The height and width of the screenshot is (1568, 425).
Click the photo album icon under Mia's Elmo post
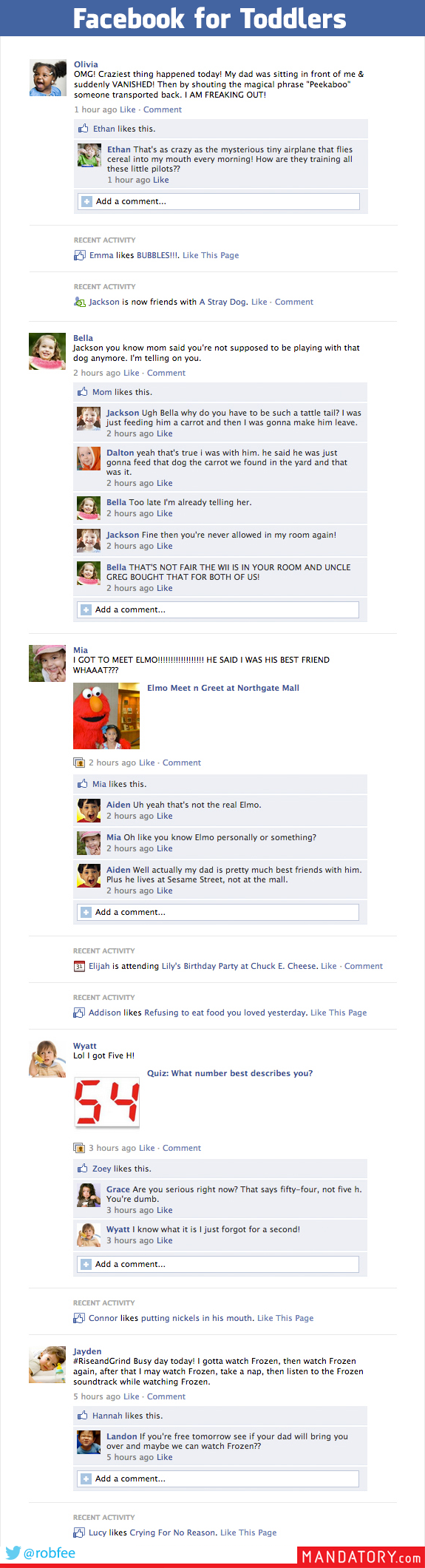coord(79,763)
